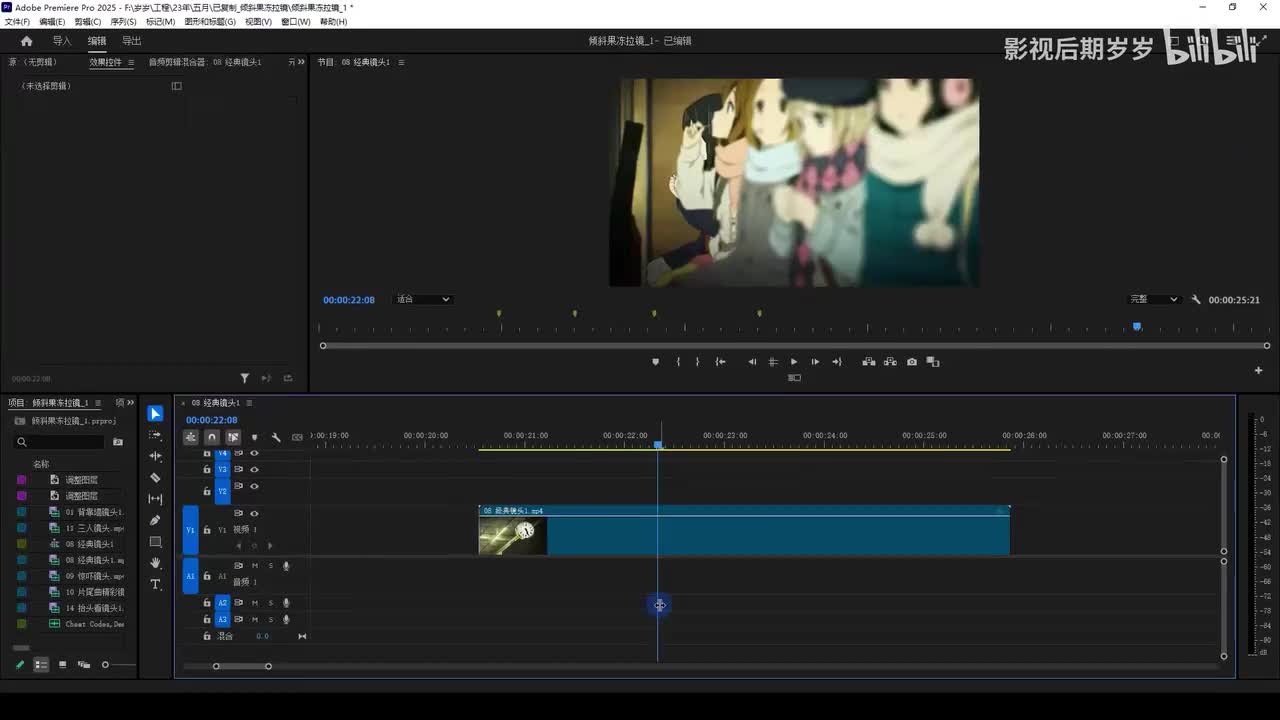Toggle linked selection in timeline
The height and width of the screenshot is (720, 1280).
(233, 437)
